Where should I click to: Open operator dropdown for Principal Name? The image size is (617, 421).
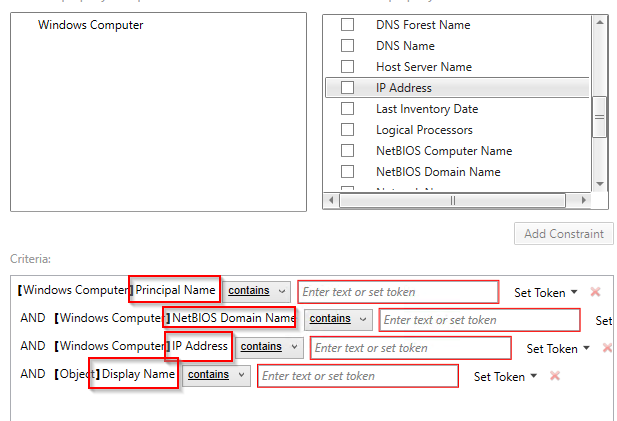click(257, 292)
